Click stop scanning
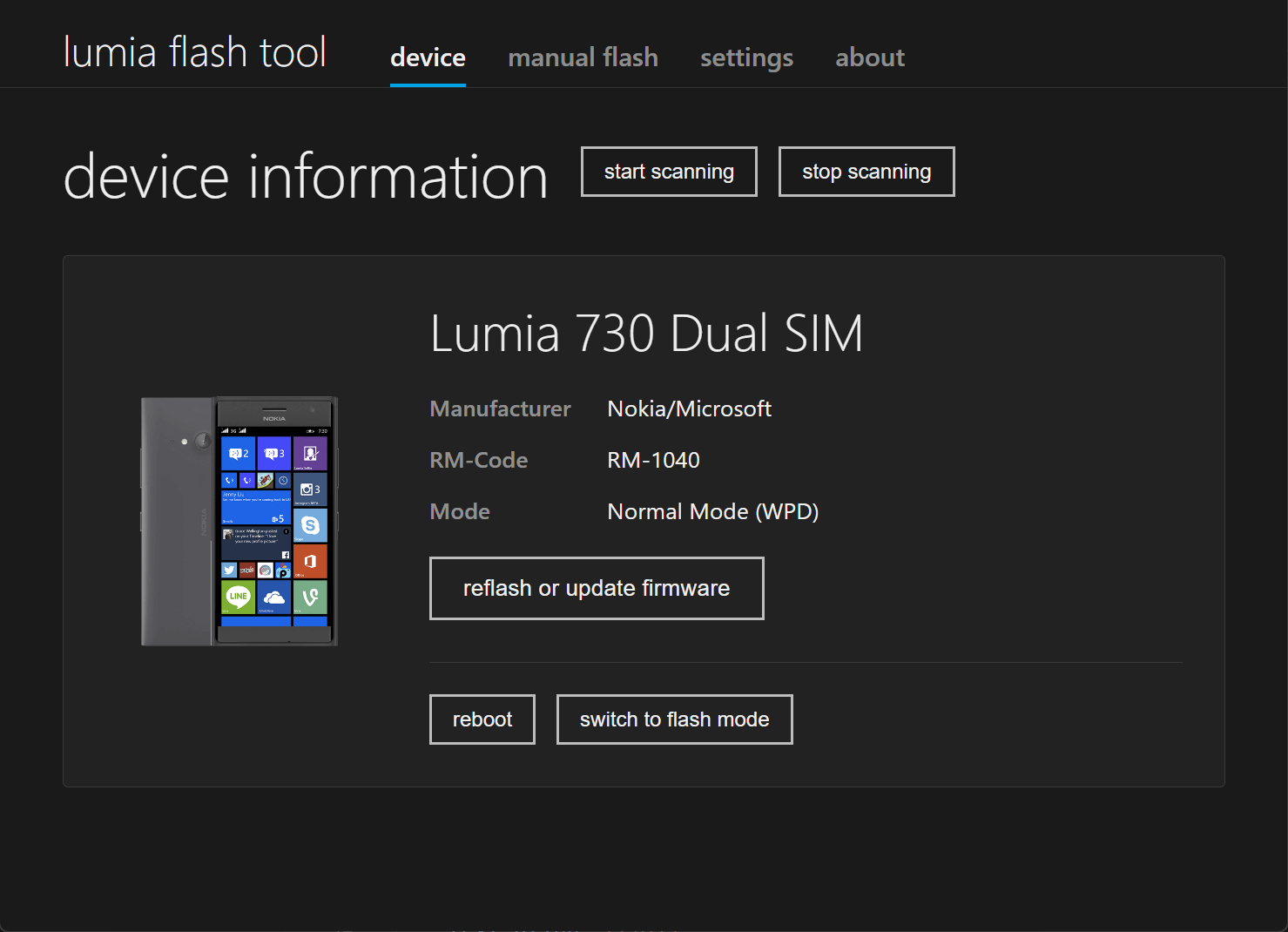The height and width of the screenshot is (932, 1288). tap(866, 172)
